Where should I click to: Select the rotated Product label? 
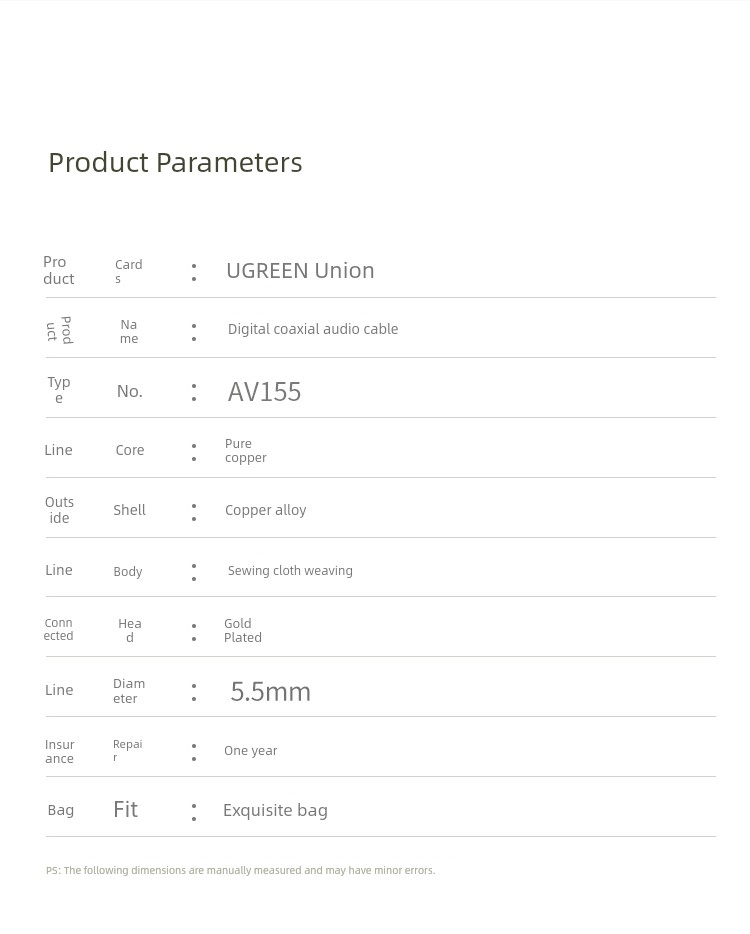click(60, 330)
